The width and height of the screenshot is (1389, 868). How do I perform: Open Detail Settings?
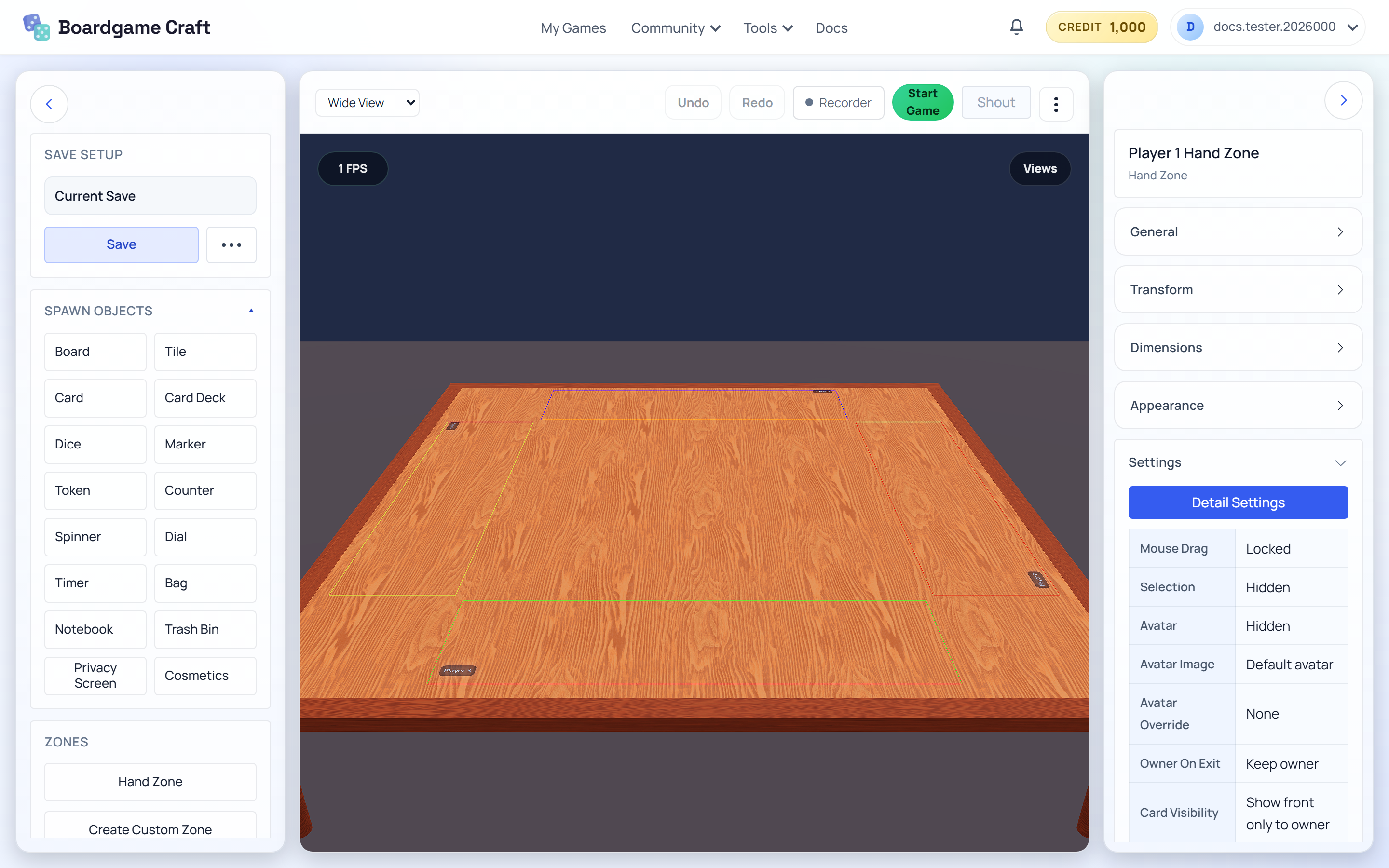(x=1238, y=503)
